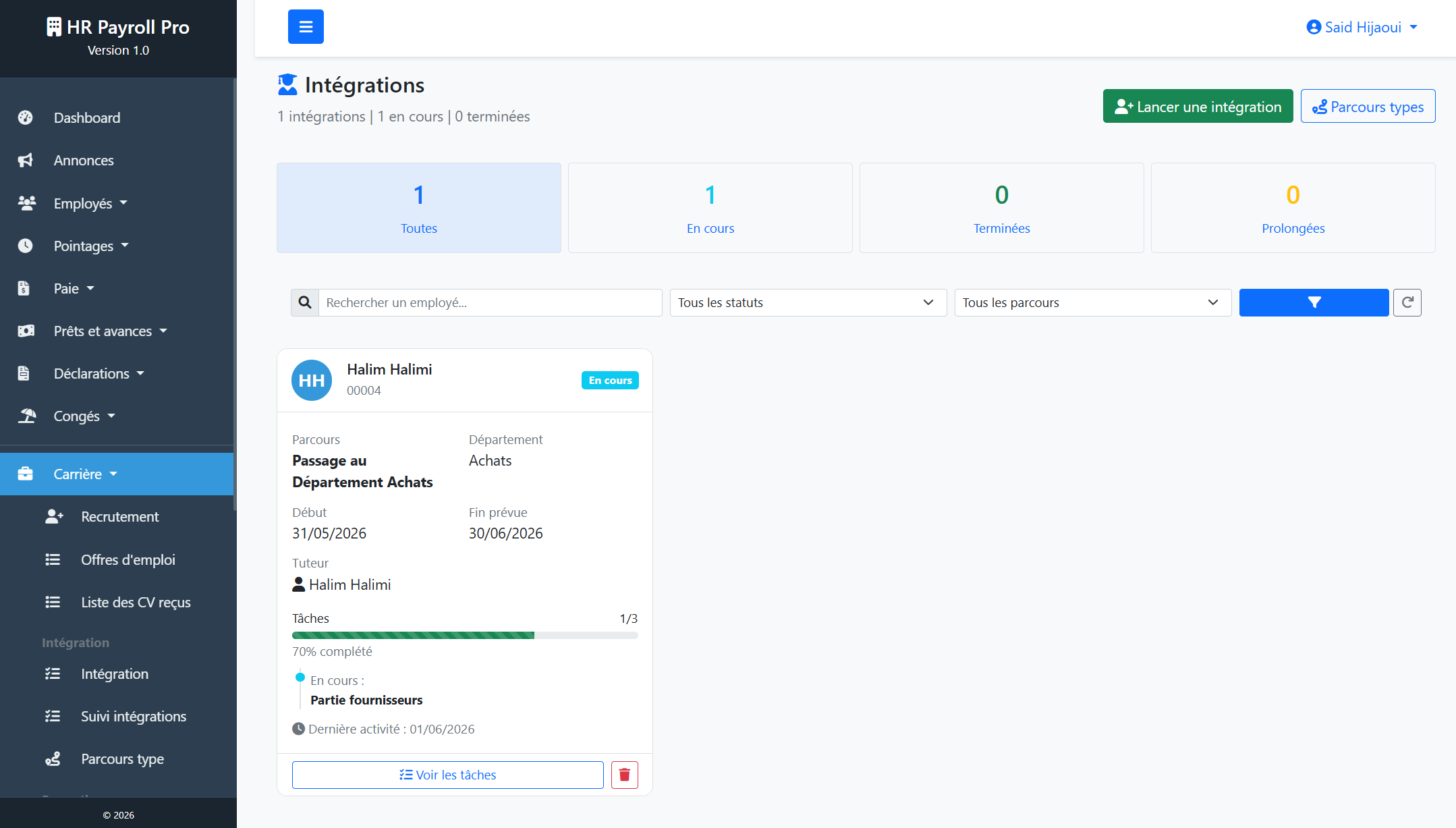Open the Tous les parcours dropdown

1093,302
